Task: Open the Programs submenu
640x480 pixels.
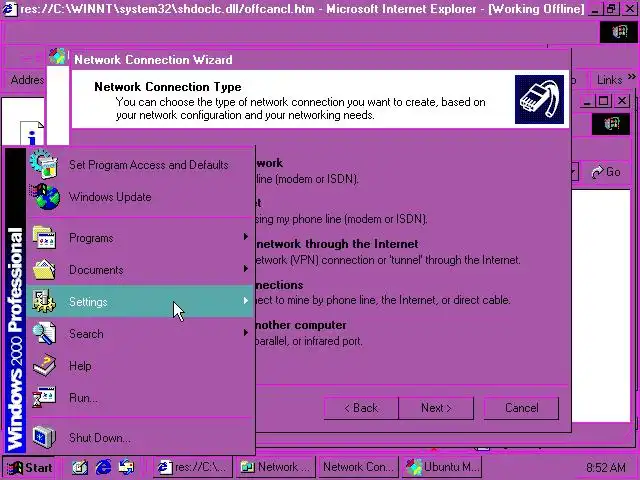Action: (x=140, y=238)
